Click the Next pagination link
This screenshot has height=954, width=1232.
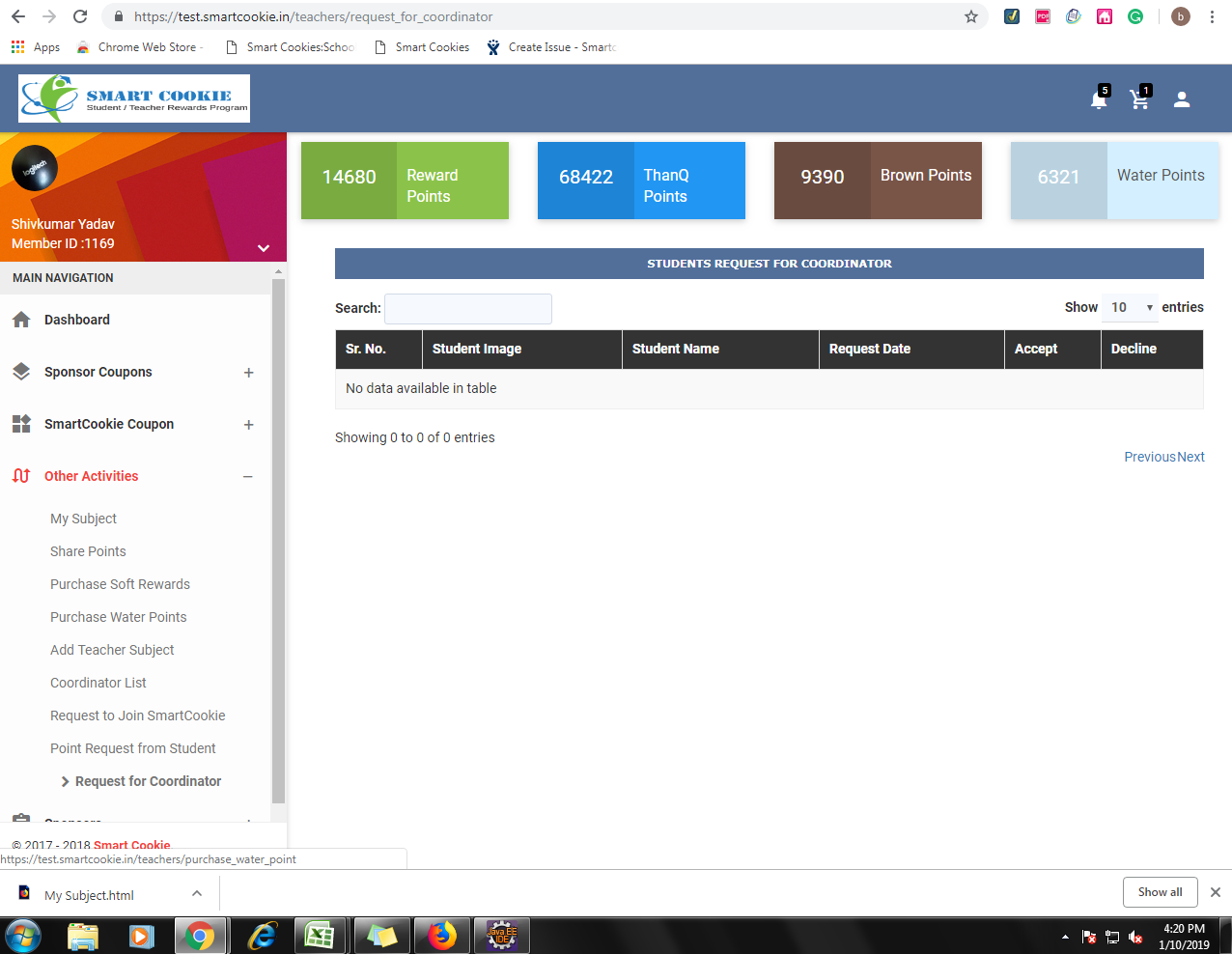1190,457
